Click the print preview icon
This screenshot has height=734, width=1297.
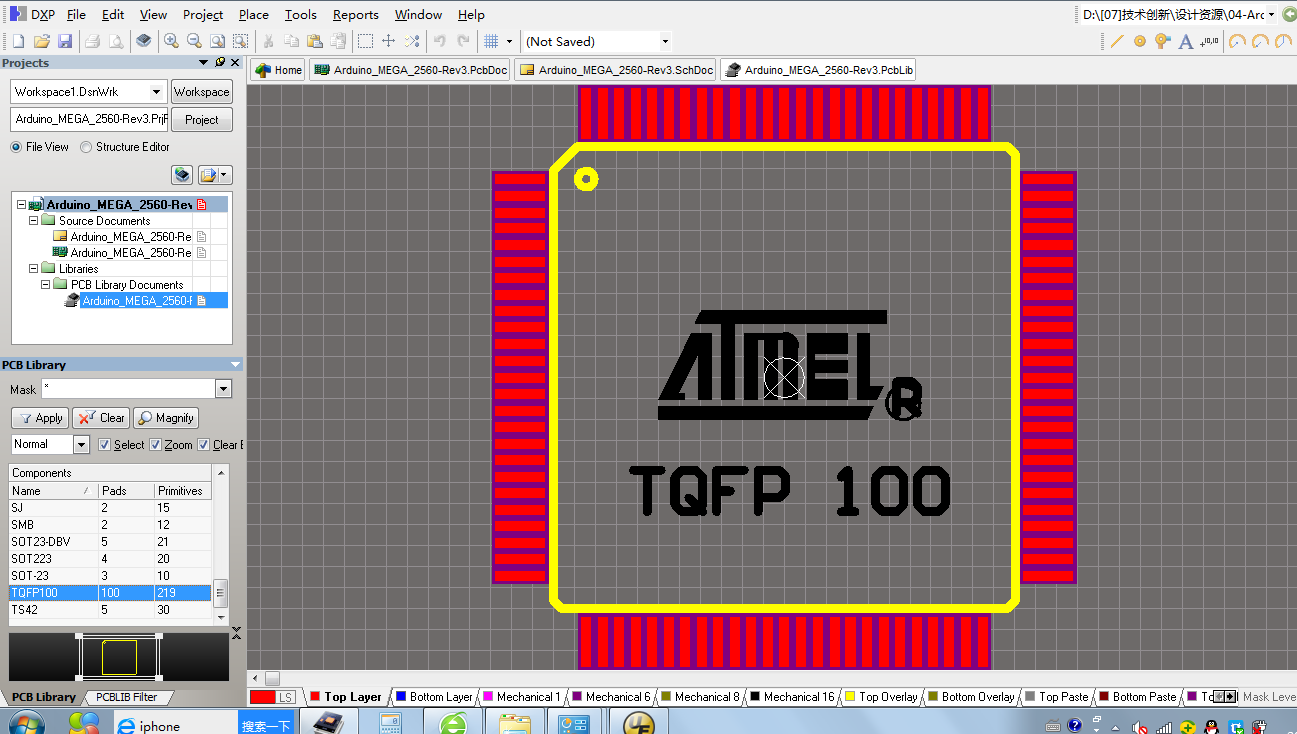pos(116,41)
